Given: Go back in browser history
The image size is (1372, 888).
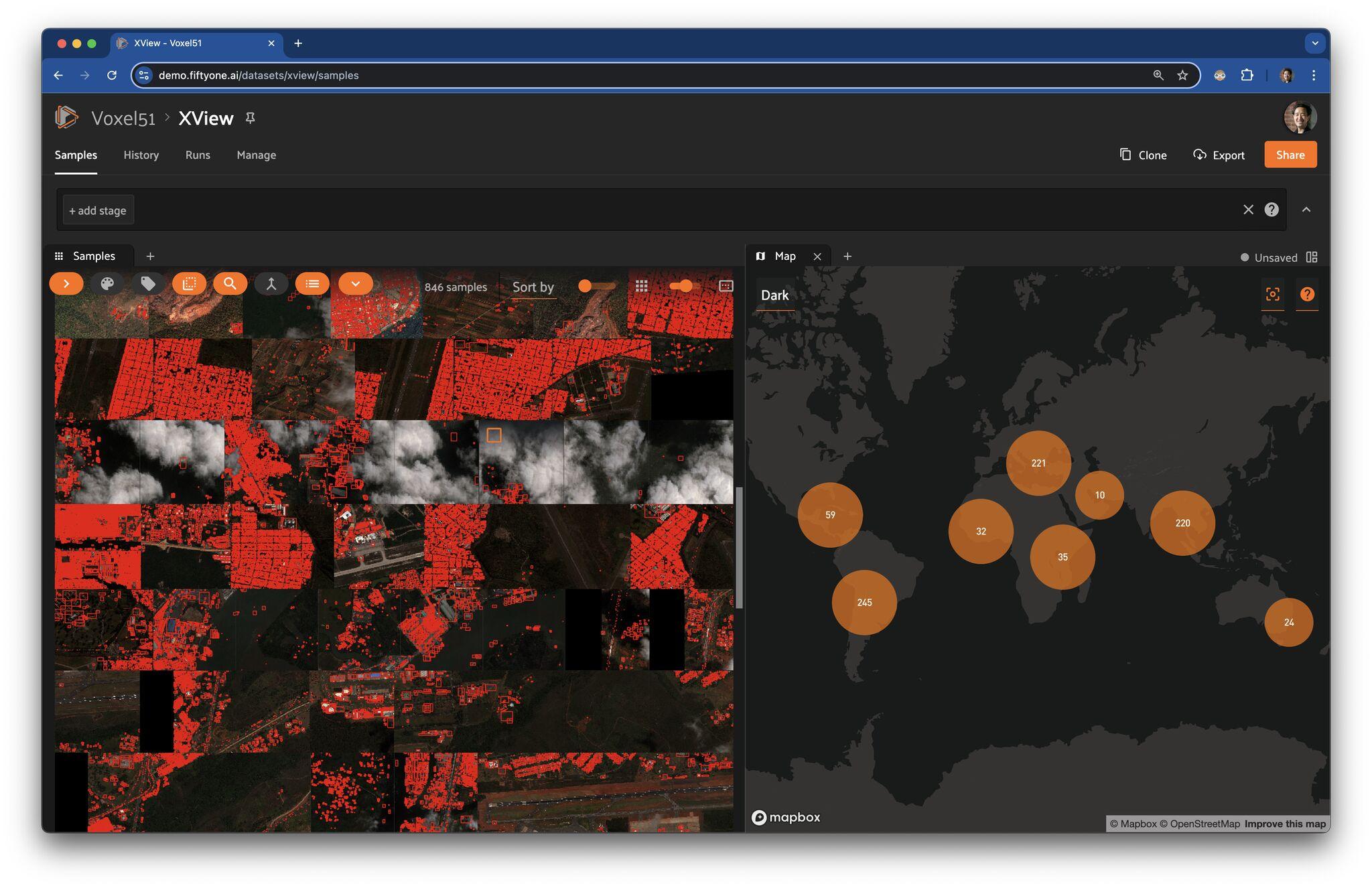Looking at the screenshot, I should pos(58,76).
